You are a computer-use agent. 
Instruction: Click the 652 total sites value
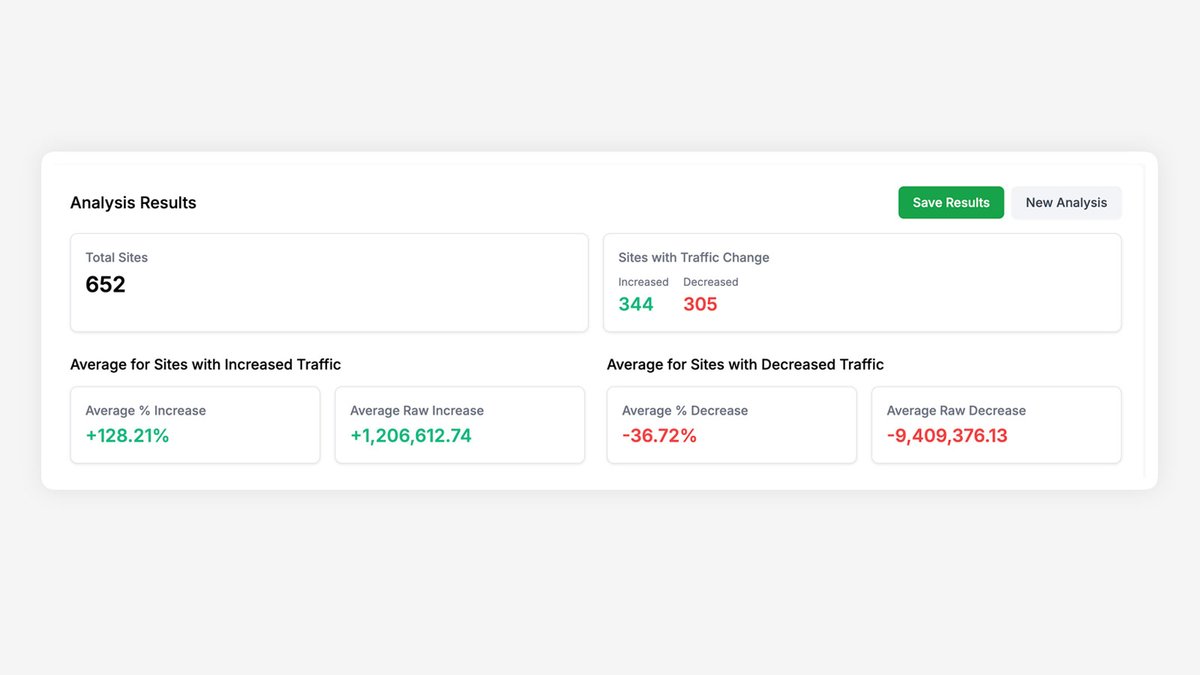tap(105, 284)
